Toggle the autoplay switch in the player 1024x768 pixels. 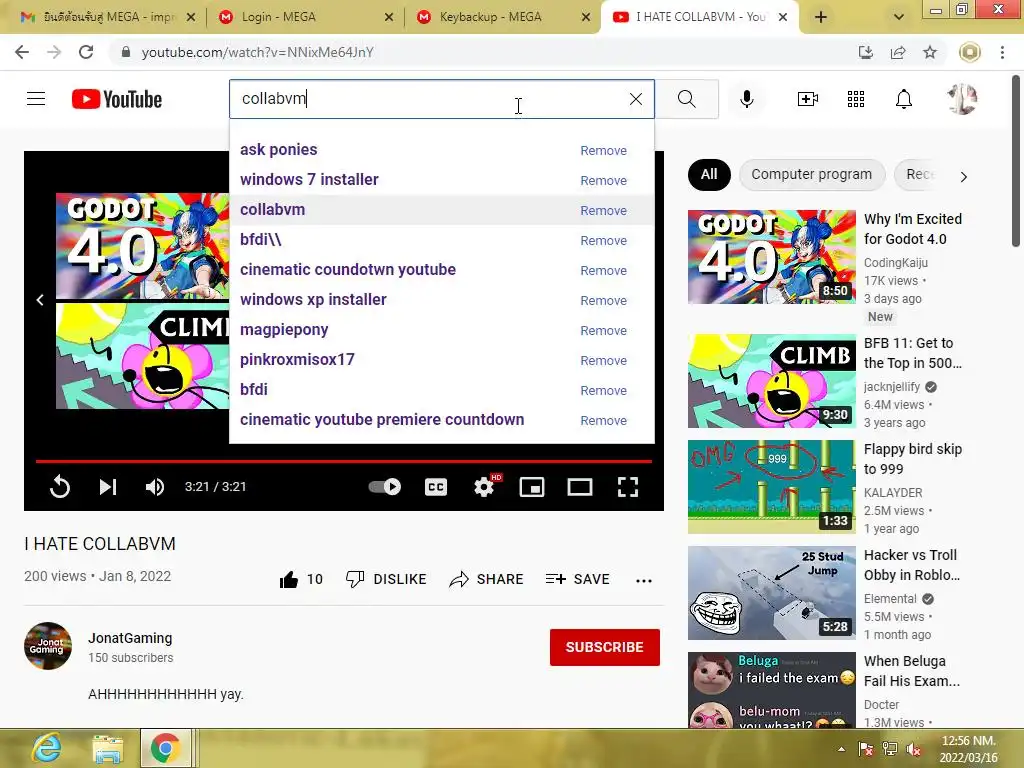tap(385, 487)
